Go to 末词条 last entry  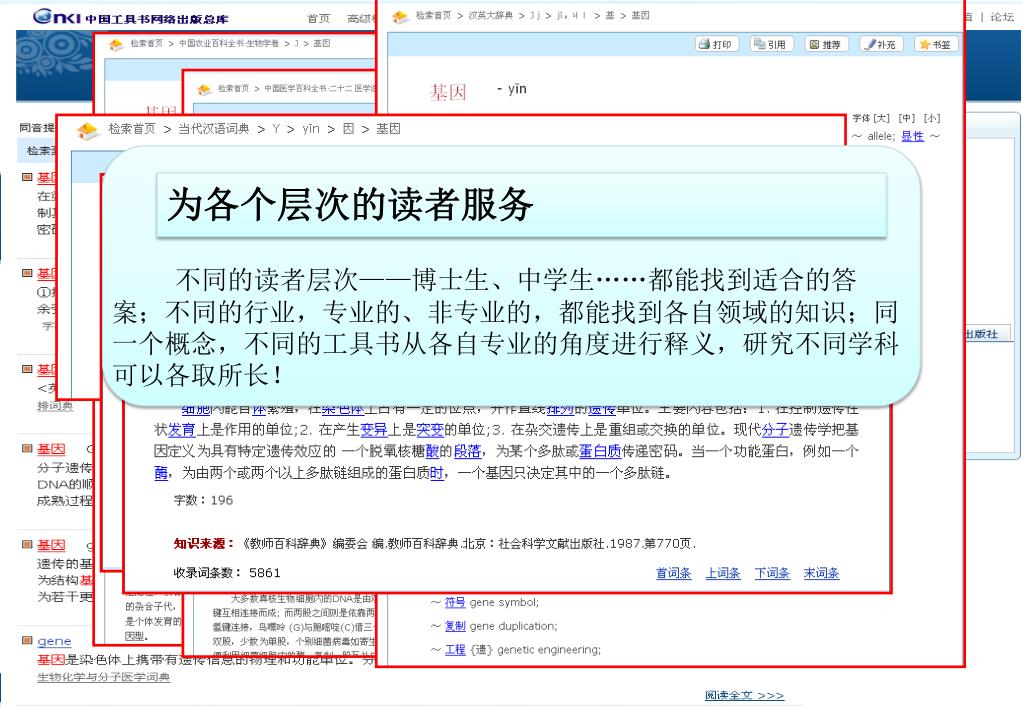(821, 573)
